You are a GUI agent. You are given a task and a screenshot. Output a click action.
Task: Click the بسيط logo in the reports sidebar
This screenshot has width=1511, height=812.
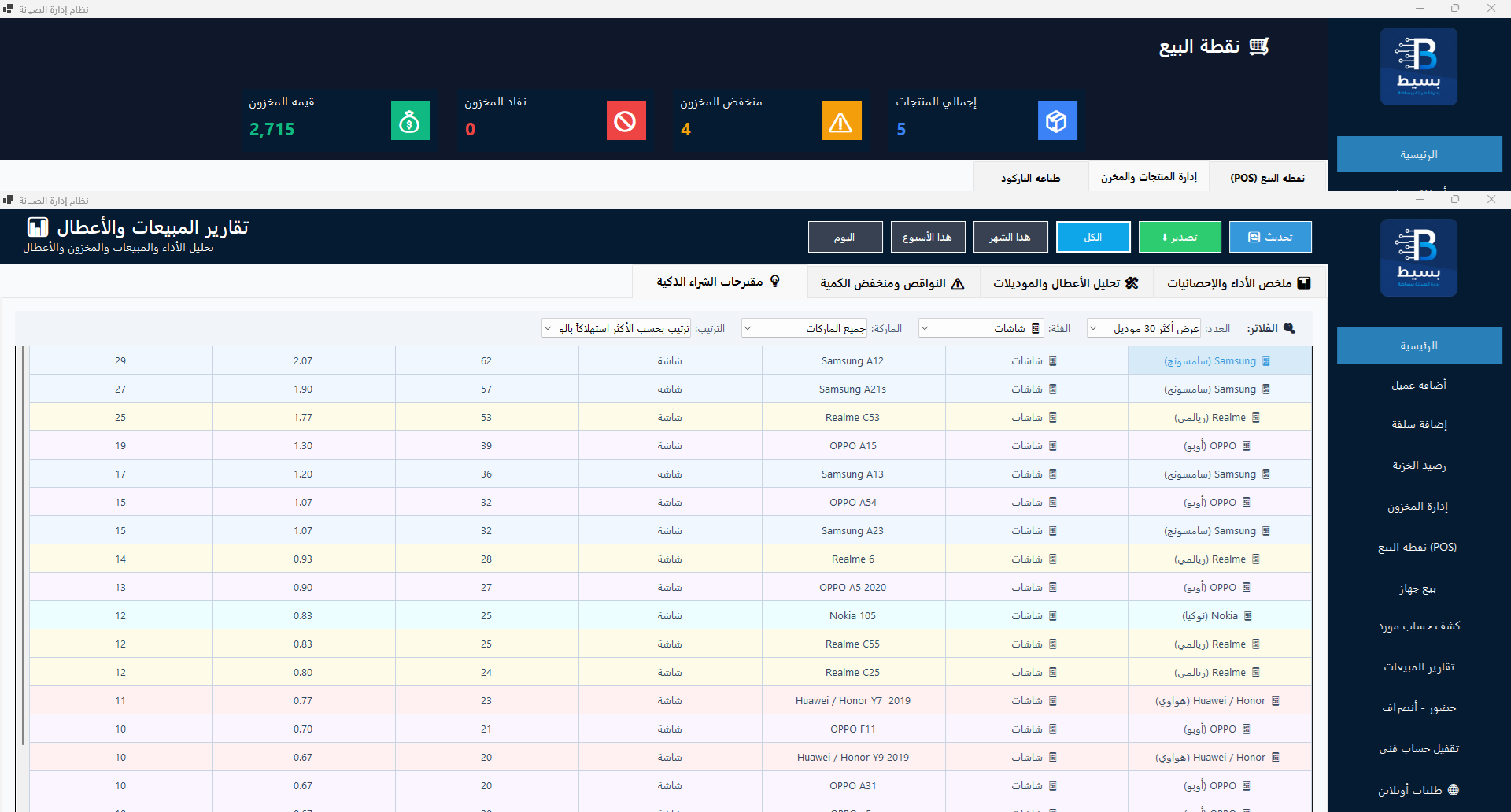pyautogui.click(x=1418, y=258)
